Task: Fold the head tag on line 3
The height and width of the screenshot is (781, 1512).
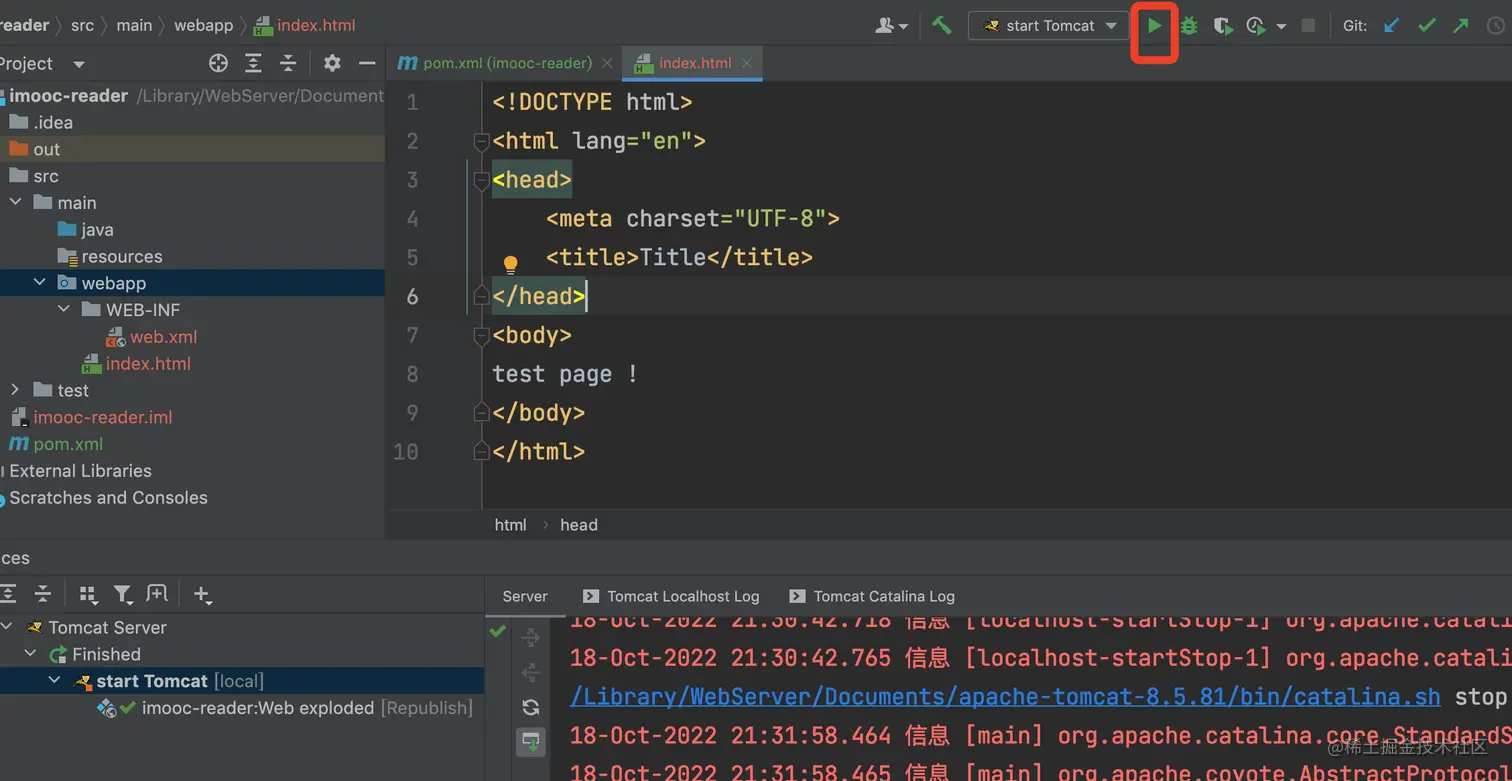Action: coord(481,181)
